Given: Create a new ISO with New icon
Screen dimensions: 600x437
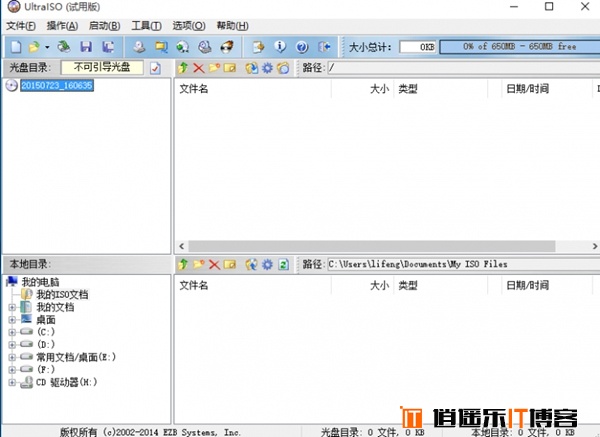Looking at the screenshot, I should (16, 47).
